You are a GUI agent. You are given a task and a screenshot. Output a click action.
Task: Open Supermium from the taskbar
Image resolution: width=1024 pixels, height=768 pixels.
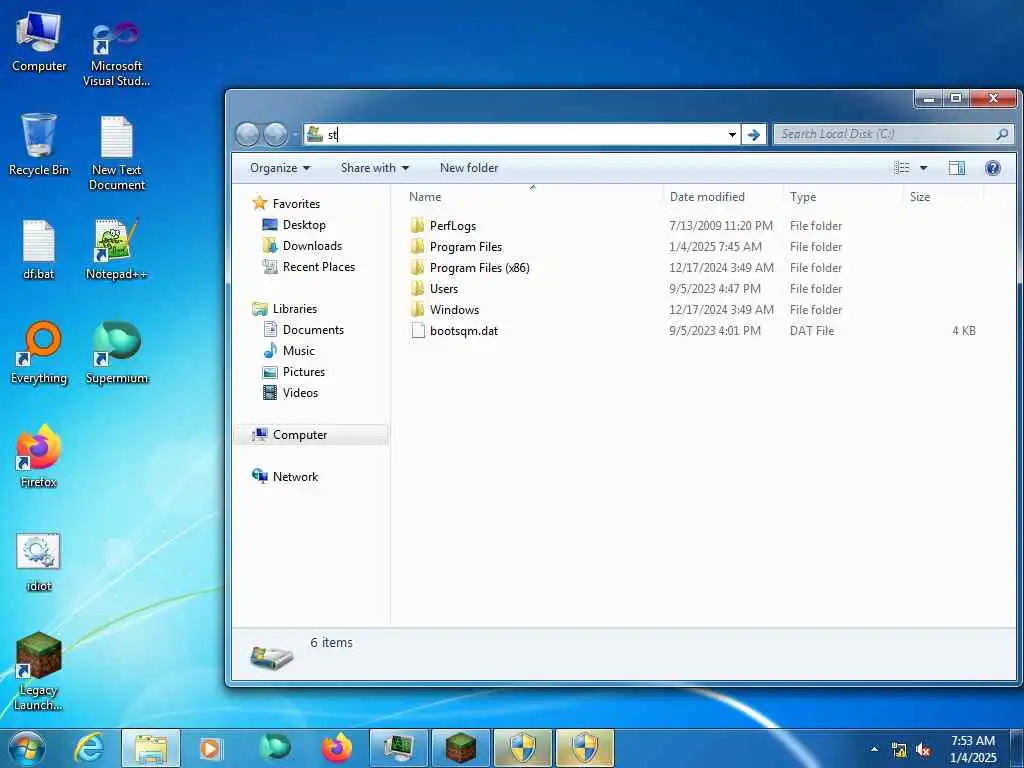tap(274, 748)
